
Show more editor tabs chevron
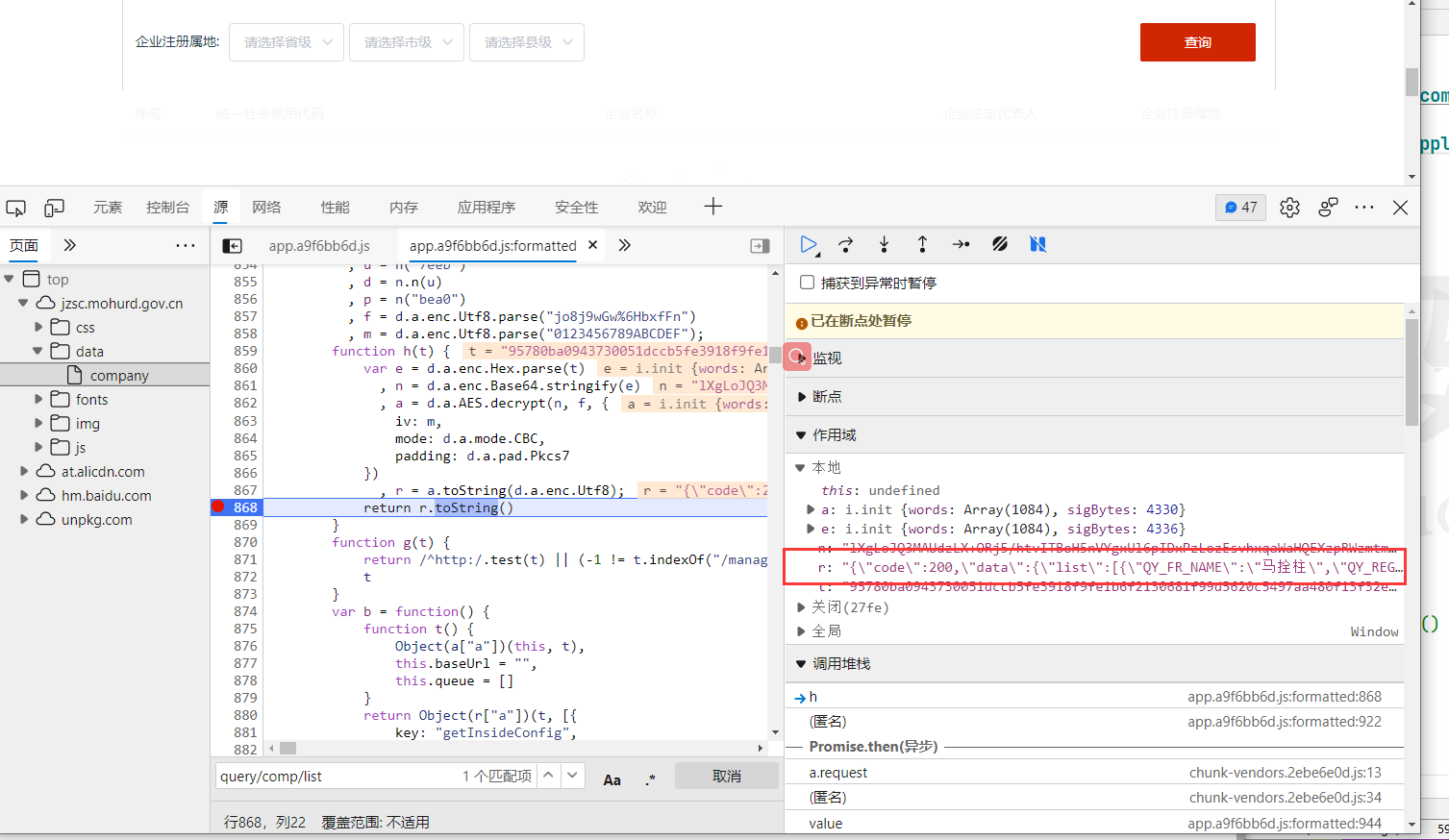(x=625, y=245)
